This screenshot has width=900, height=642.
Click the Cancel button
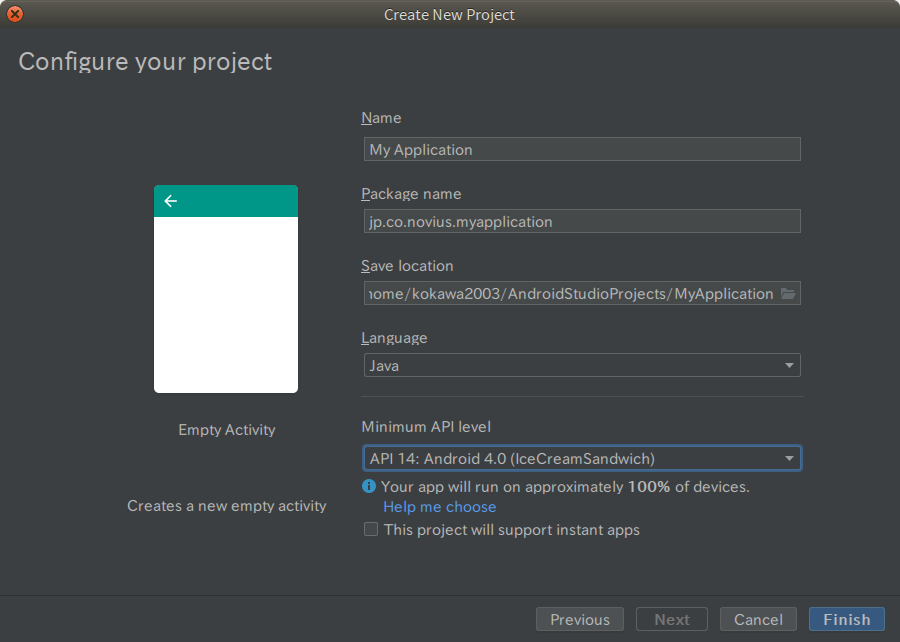pos(758,620)
